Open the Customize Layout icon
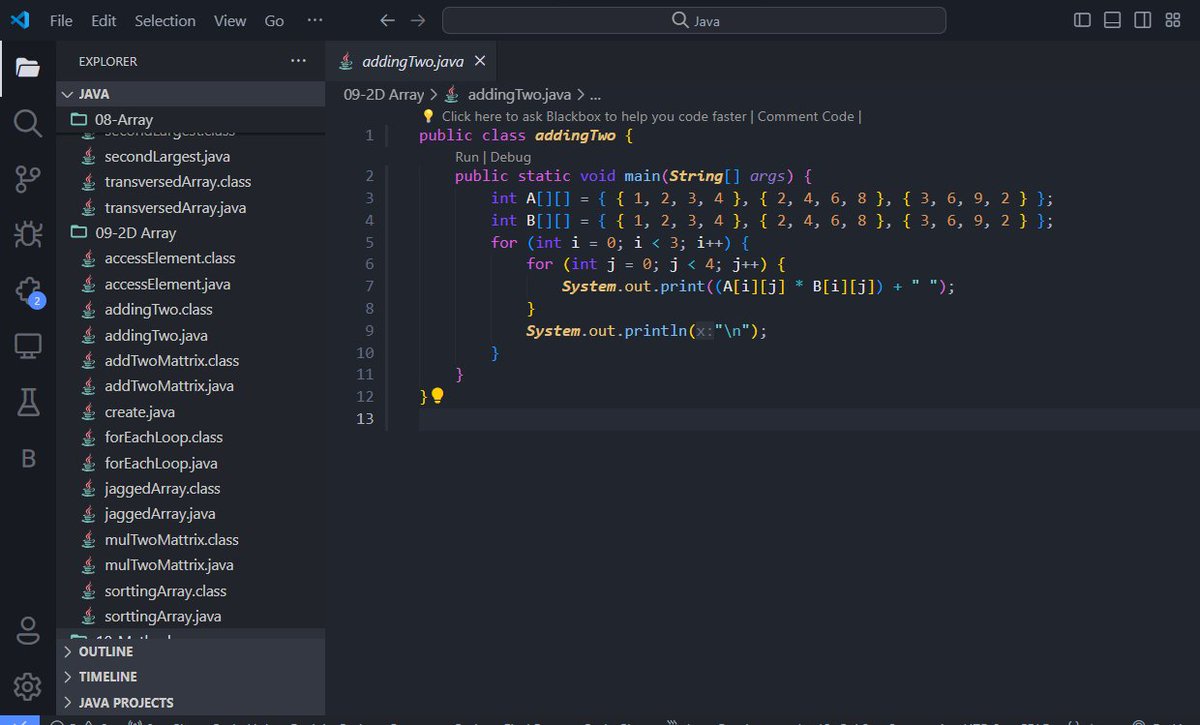Screen dimensions: 1200x725 click(1173, 20)
